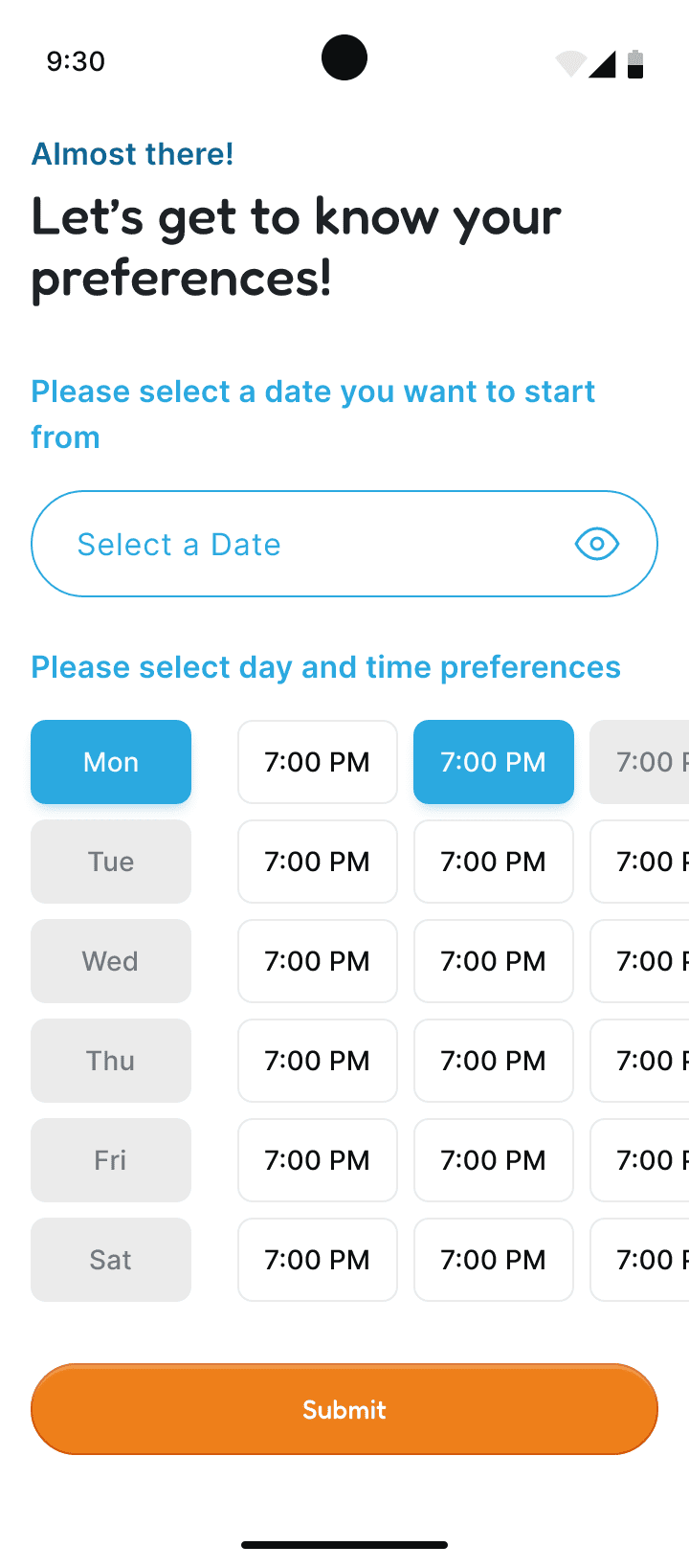Viewport: 689px width, 1568px height.
Task: Deselect highlighted blue 7:00 PM Mon slot
Action: point(494,762)
